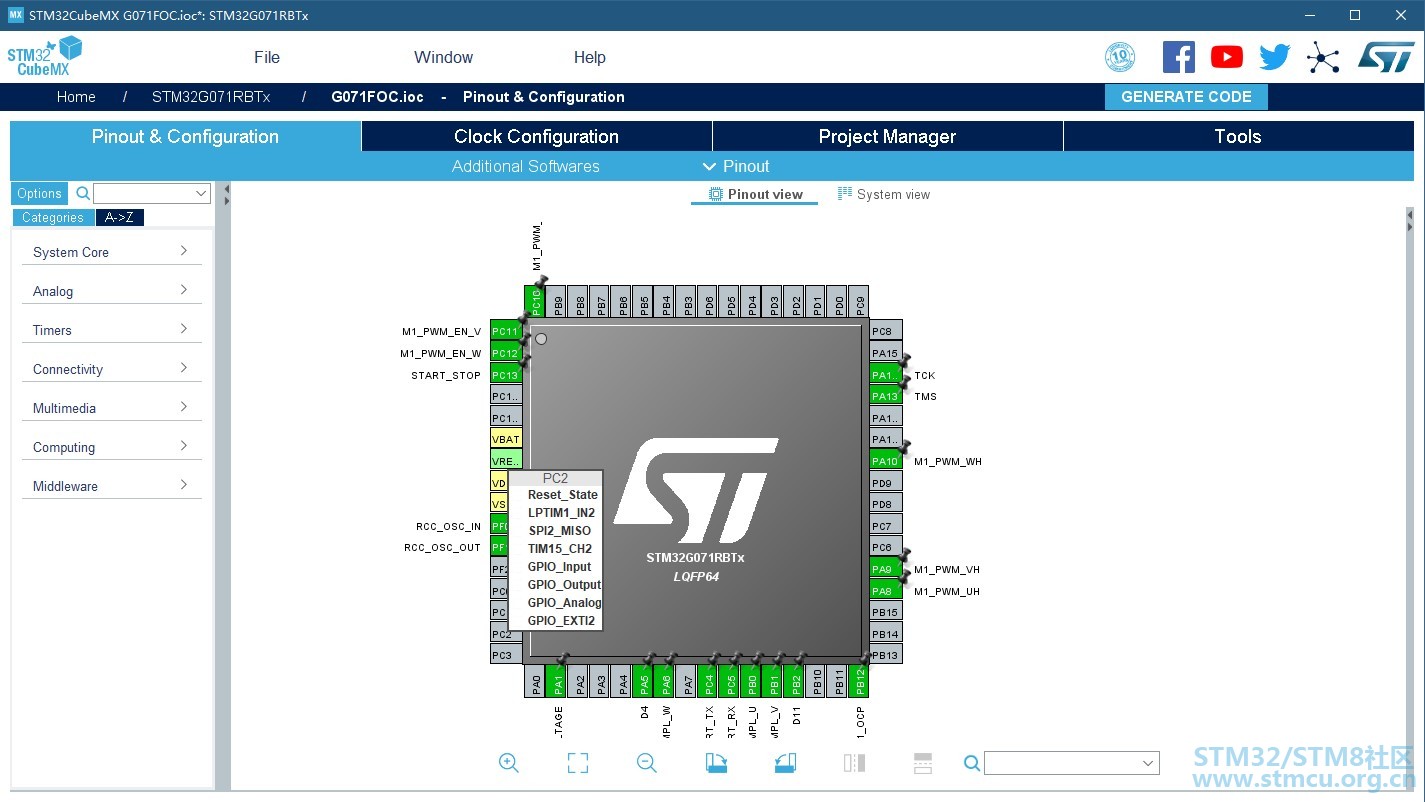1425x802 pixels.
Task: Select pin PB12 on the chip
Action: coord(860,681)
